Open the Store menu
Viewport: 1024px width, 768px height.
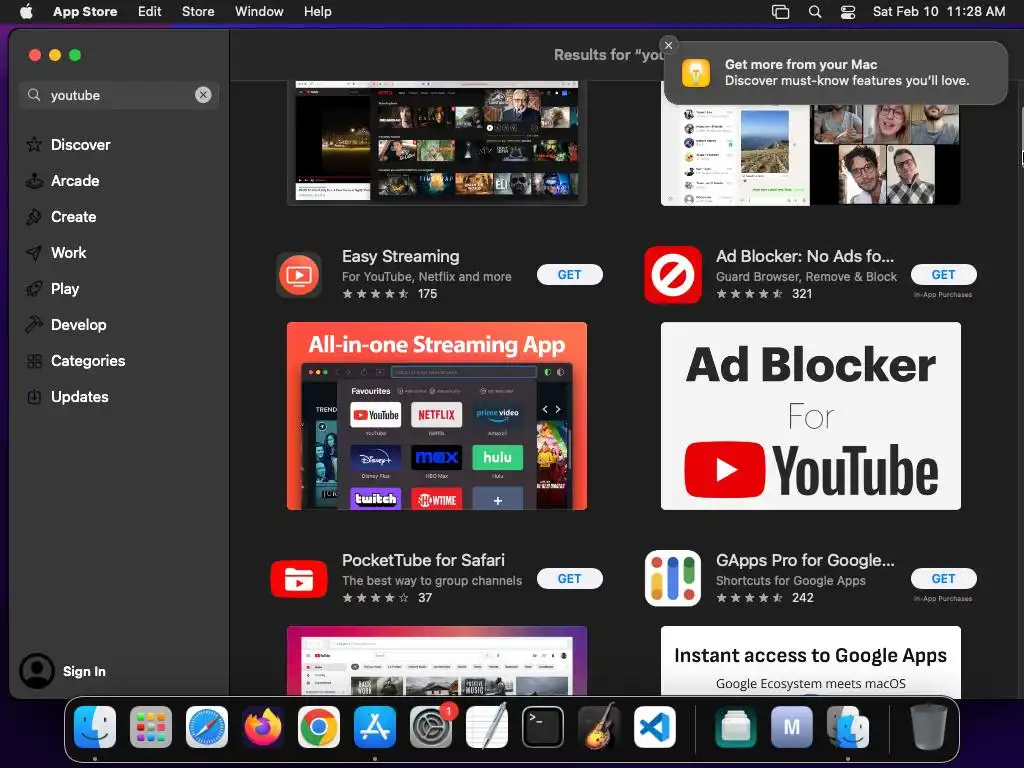tap(198, 12)
